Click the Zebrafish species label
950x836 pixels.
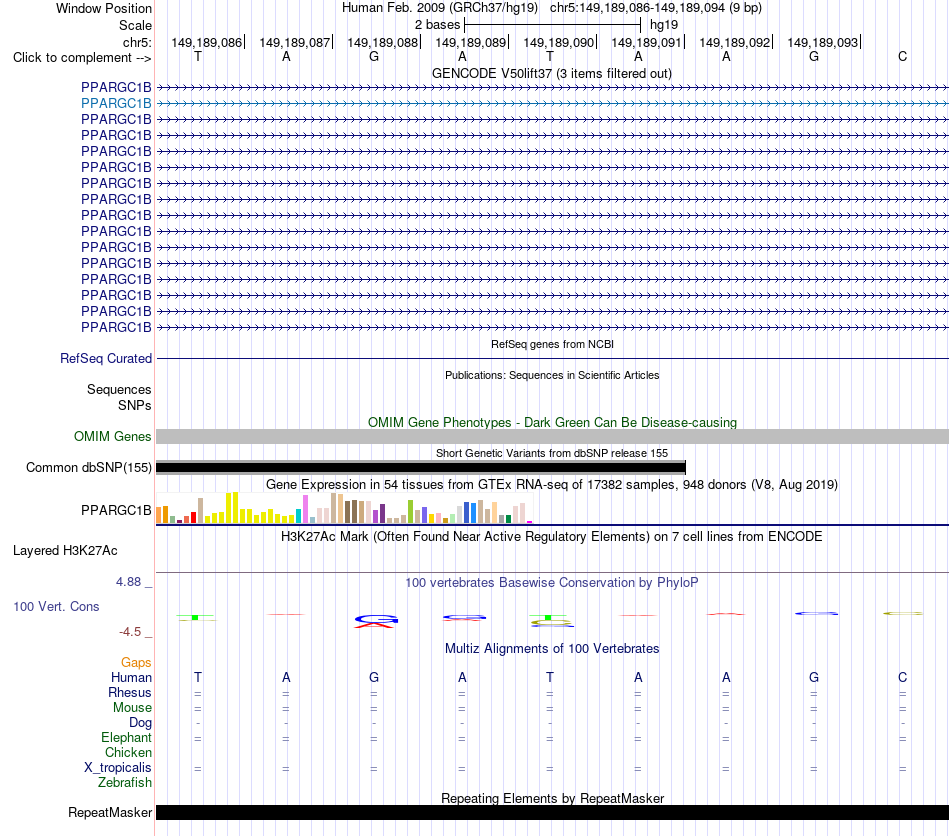125,783
